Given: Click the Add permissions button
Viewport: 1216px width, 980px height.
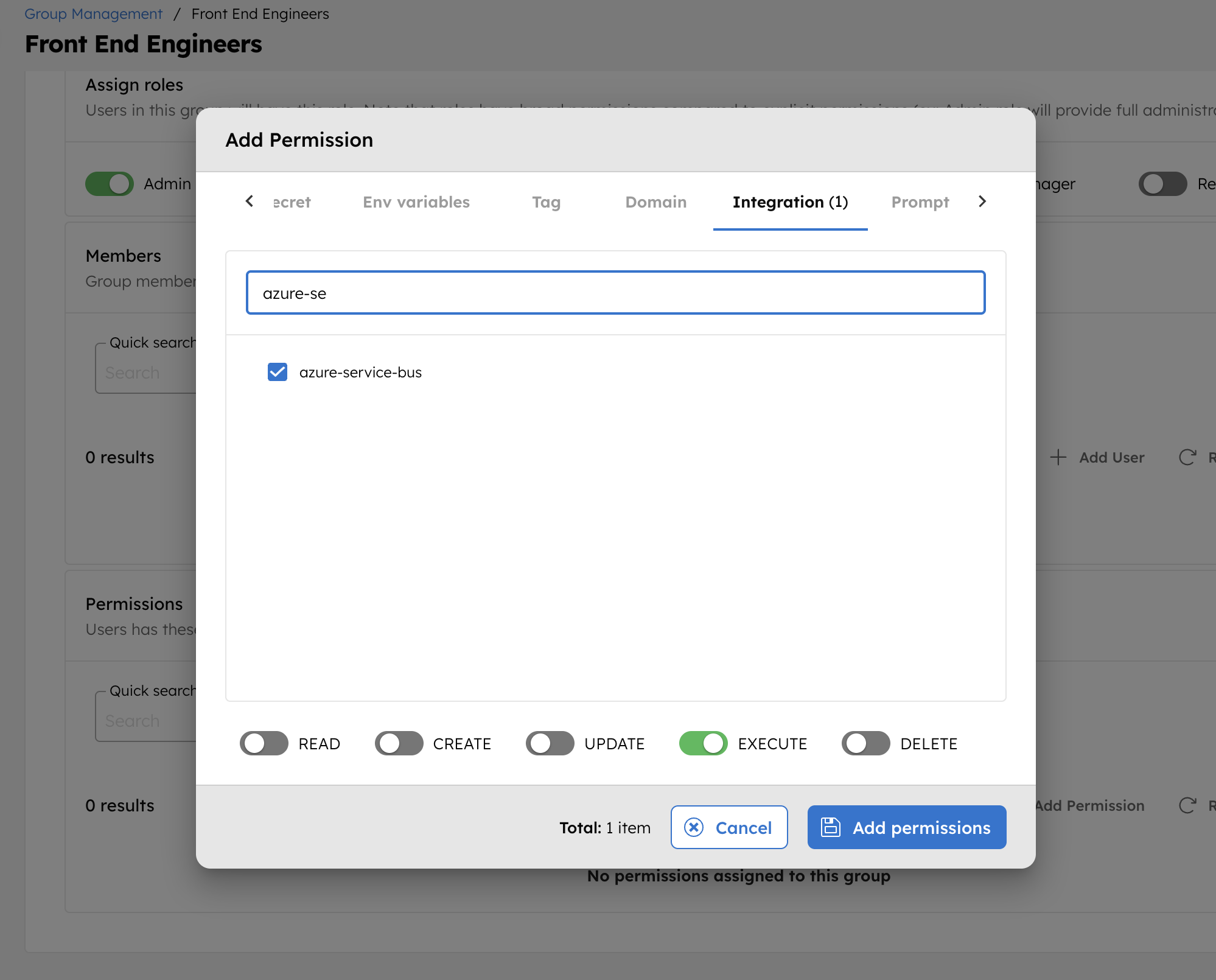Looking at the screenshot, I should tap(907, 827).
